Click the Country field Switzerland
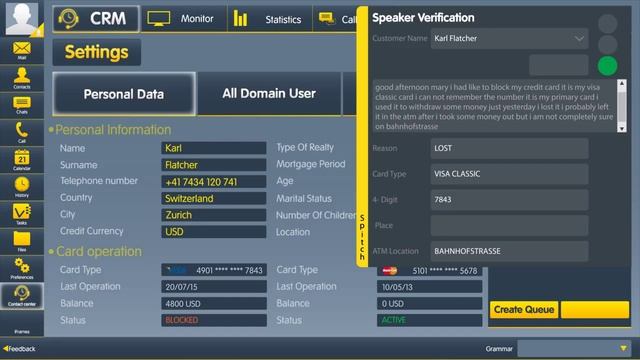The width and height of the screenshot is (640, 360). pyautogui.click(x=214, y=198)
